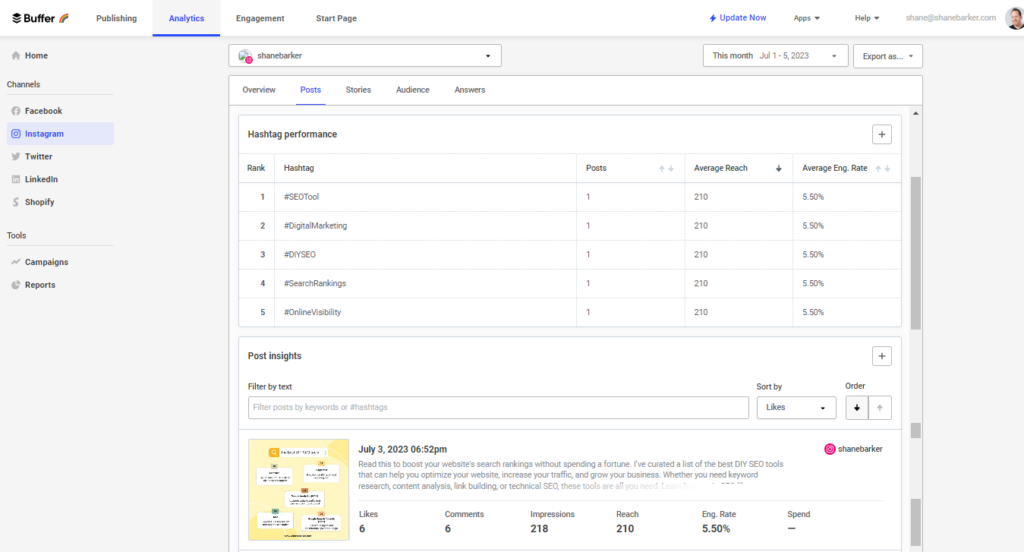The height and width of the screenshot is (552, 1024).
Task: Switch to the Audience tab
Action: [413, 90]
